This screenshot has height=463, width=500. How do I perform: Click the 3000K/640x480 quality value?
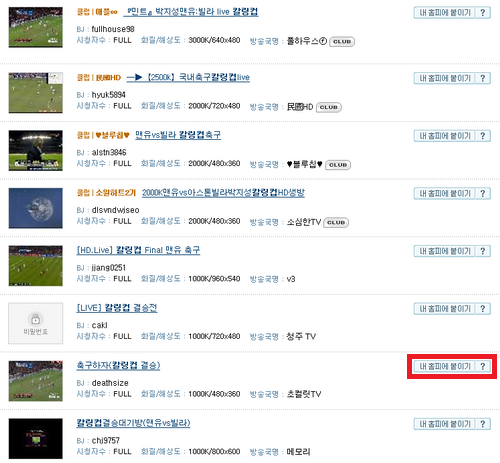(214, 40)
